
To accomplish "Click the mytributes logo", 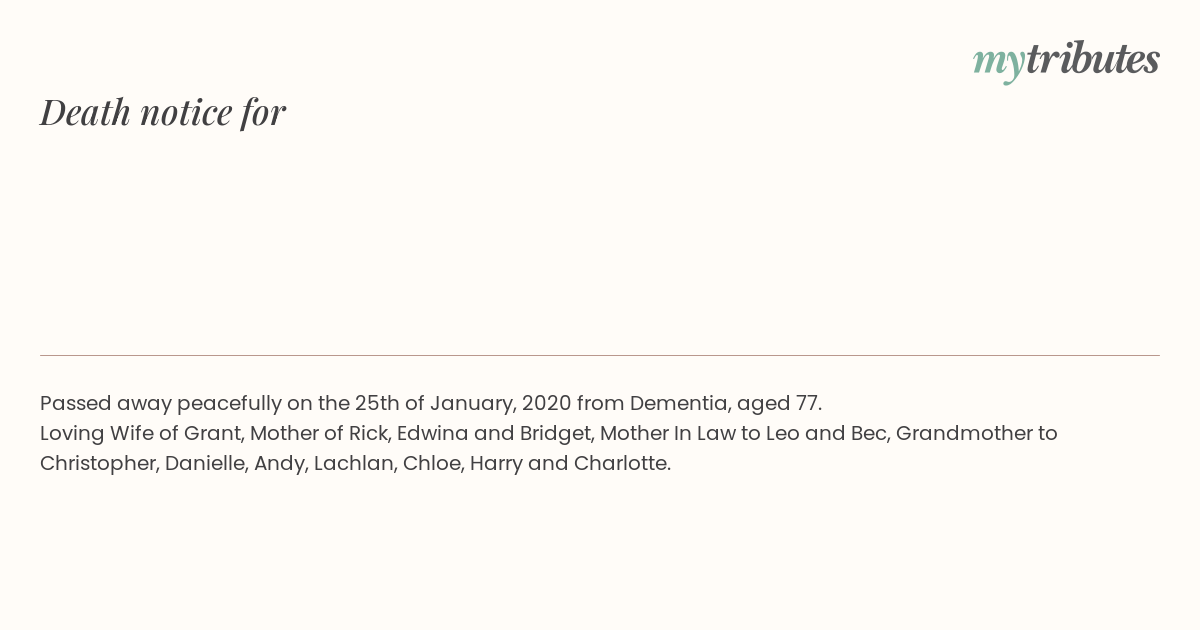I will point(1066,60).
